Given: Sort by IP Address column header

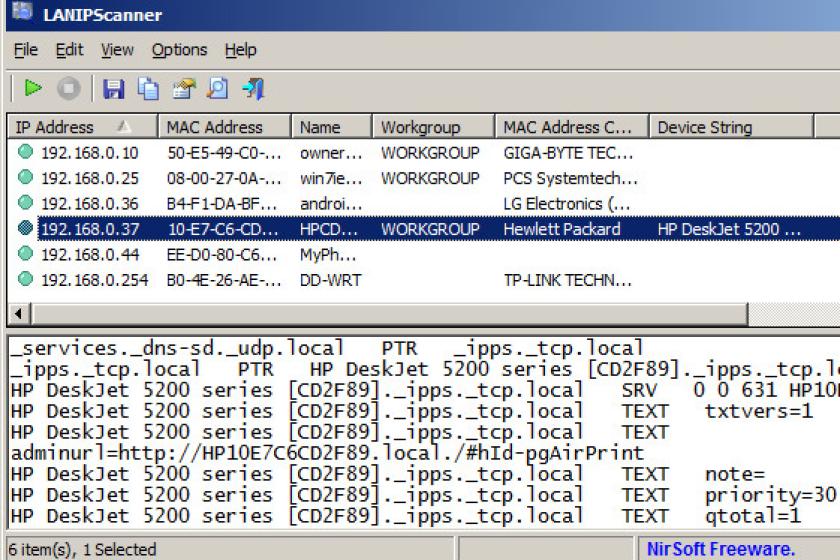Looking at the screenshot, I should pos(82,127).
